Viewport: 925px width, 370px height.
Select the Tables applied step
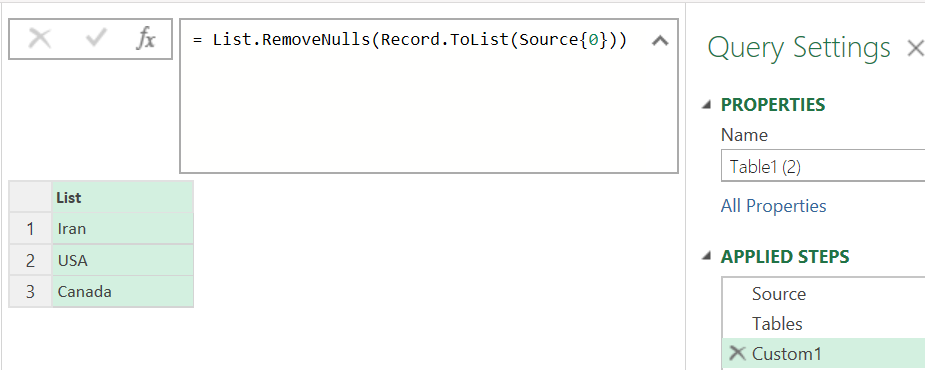(824, 323)
